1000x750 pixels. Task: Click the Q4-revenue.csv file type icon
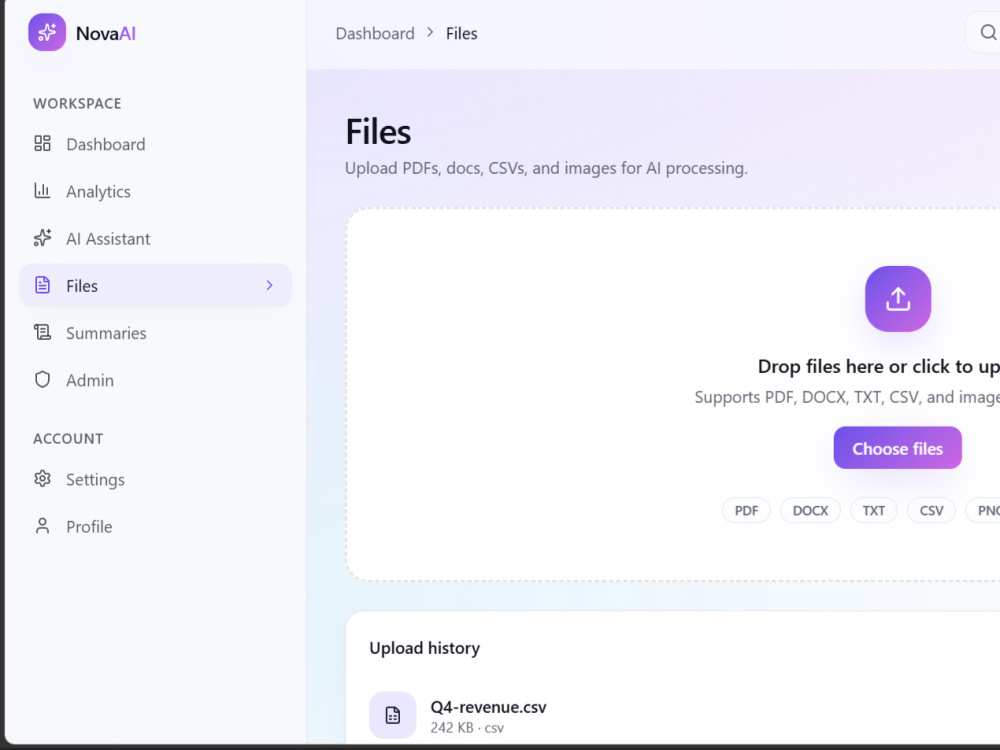pyautogui.click(x=393, y=716)
